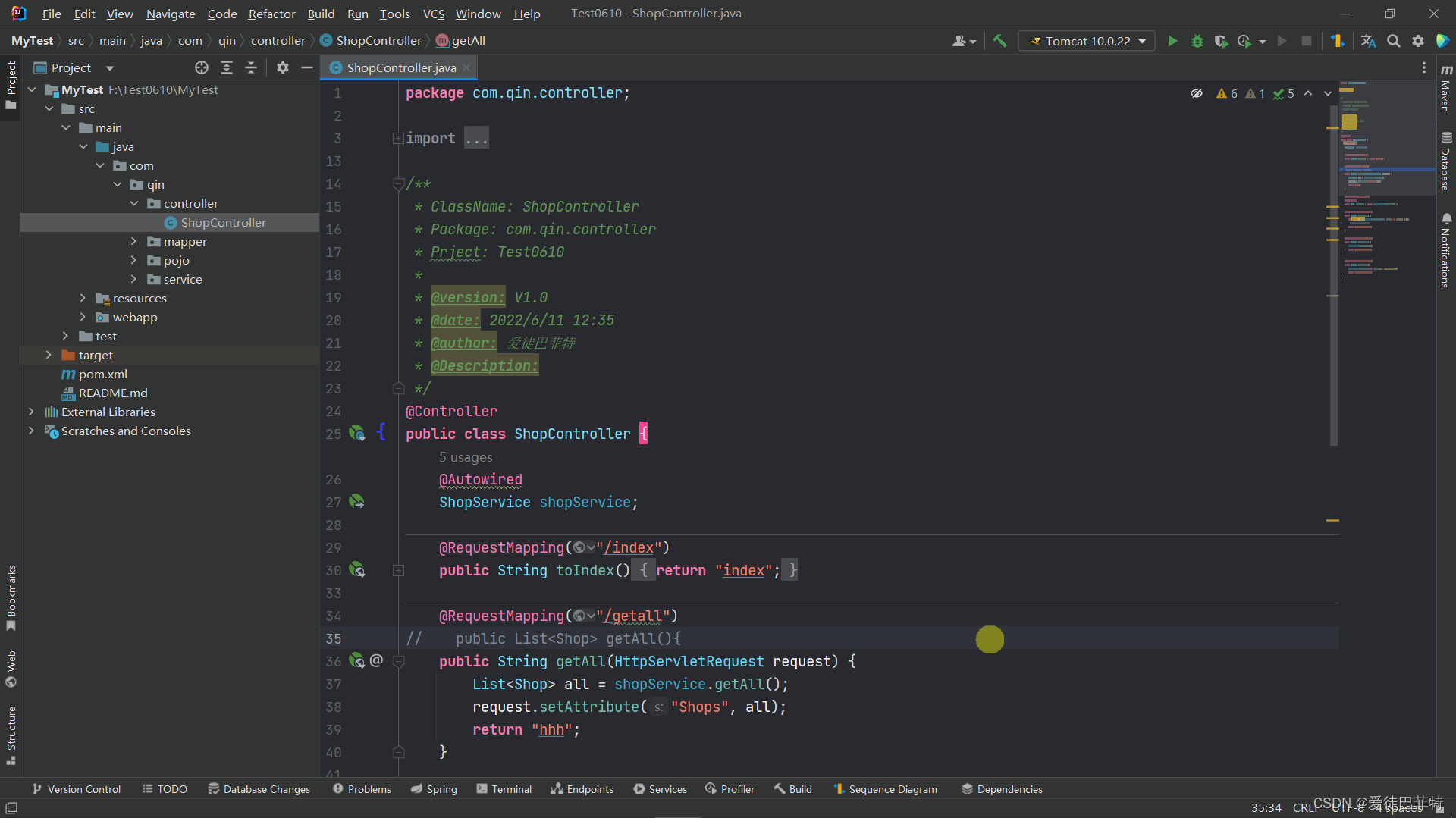Click the gutter bean icon at line 25
This screenshot has height=818, width=1456.
click(x=356, y=434)
